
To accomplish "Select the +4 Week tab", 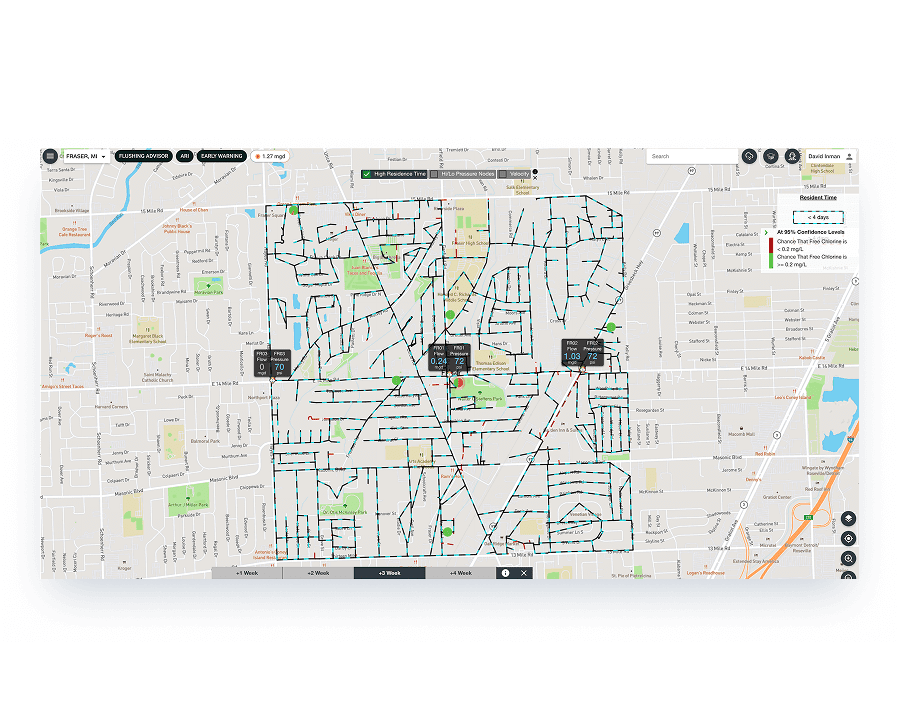I will [460, 574].
